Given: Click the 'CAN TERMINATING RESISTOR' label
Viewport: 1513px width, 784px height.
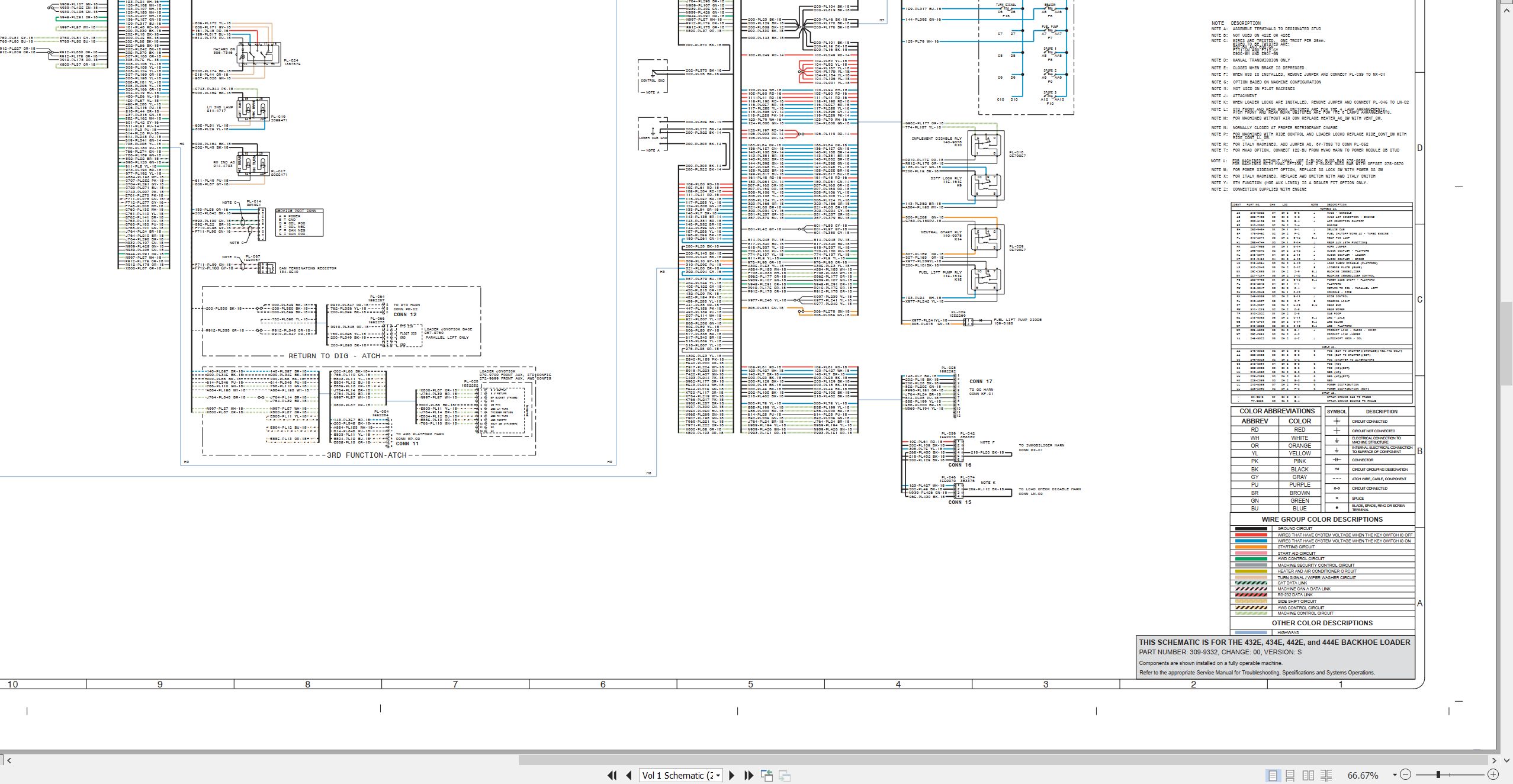Looking at the screenshot, I should click(307, 268).
